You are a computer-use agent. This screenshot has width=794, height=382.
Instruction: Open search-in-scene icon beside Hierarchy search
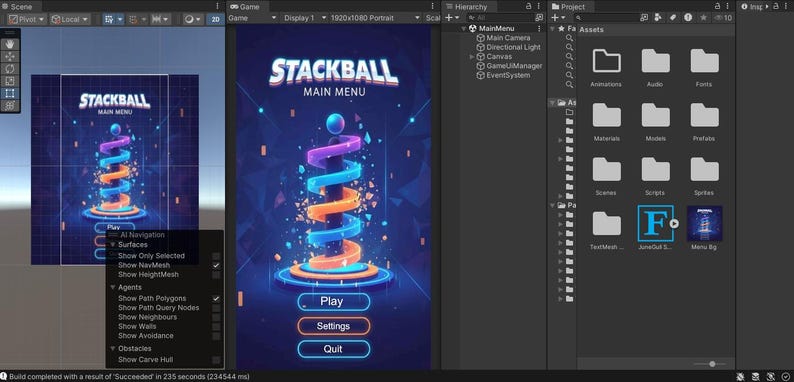(x=539, y=18)
